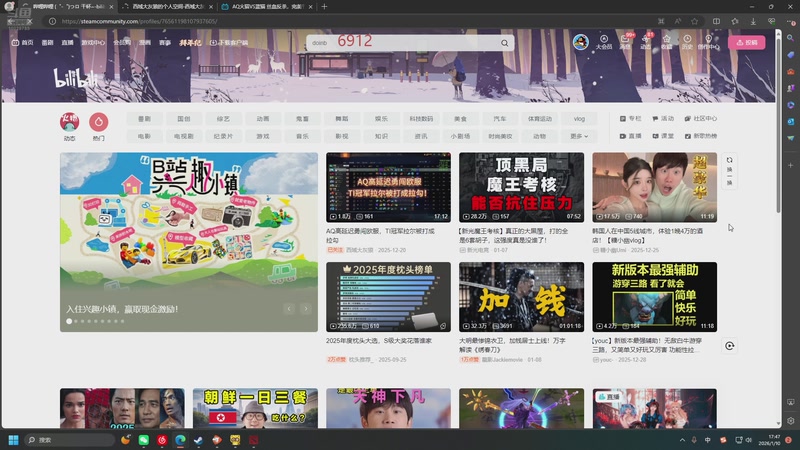Click the browser favorites star icon
The width and height of the screenshot is (800, 450).
point(694,21)
